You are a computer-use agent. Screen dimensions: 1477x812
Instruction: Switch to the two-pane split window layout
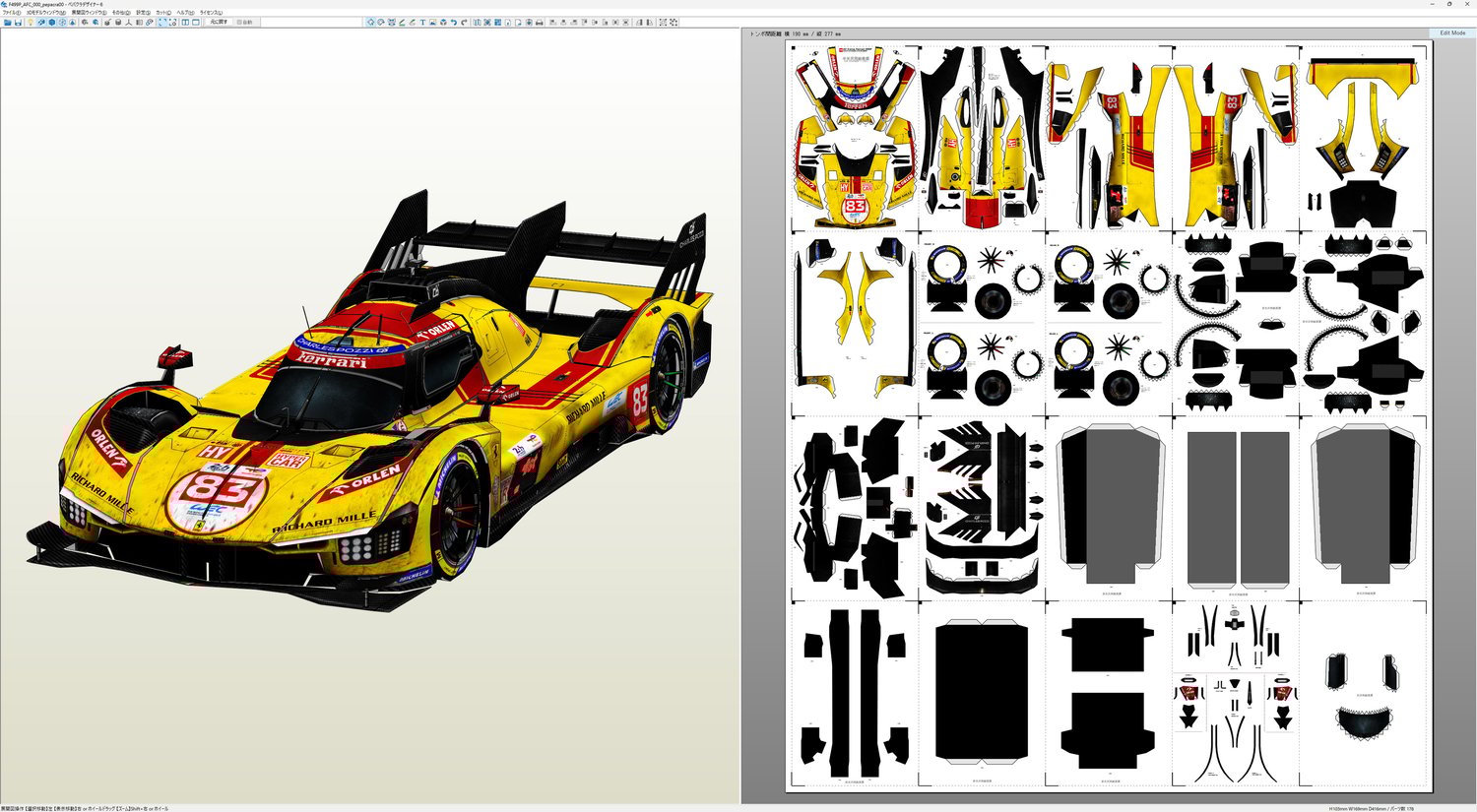click(x=185, y=23)
